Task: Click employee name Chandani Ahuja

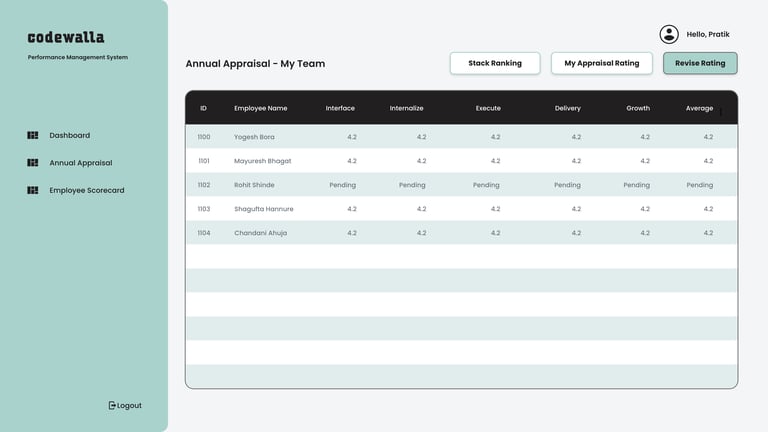Action: click(260, 233)
